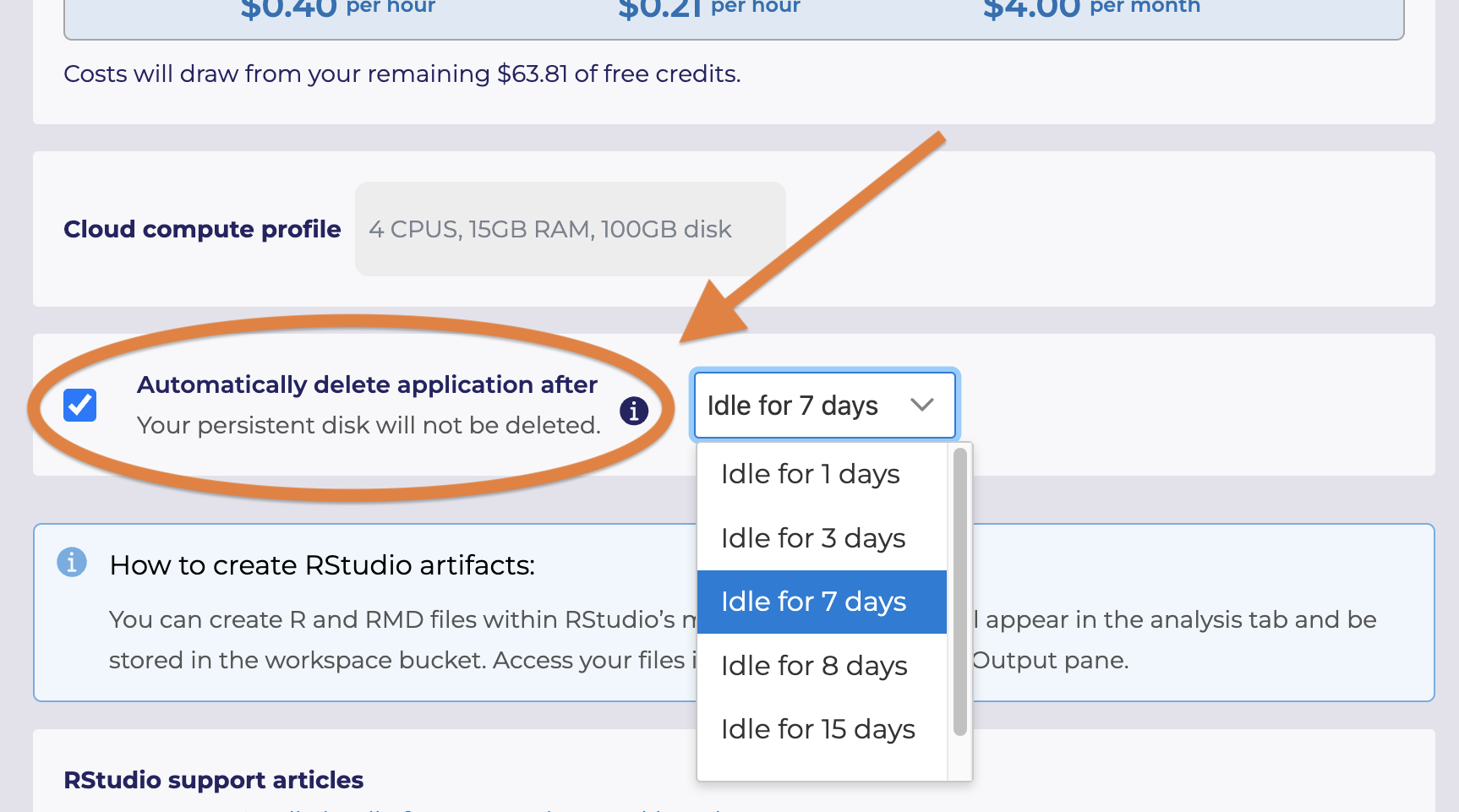This screenshot has height=812, width=1459.
Task: Pick Idle for 8 days option
Action: (x=813, y=665)
